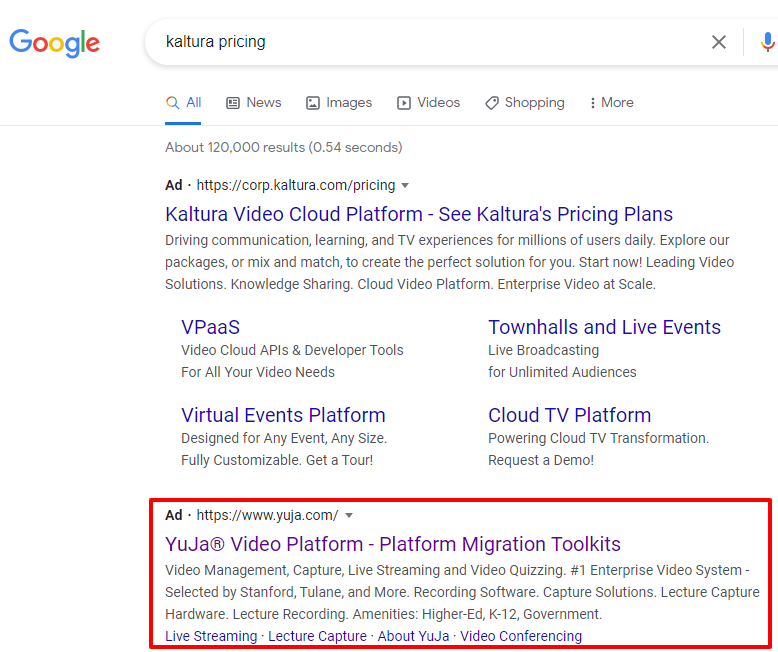The image size is (778, 652).
Task: Click the 'Request a Demo!' text
Action: [541, 460]
